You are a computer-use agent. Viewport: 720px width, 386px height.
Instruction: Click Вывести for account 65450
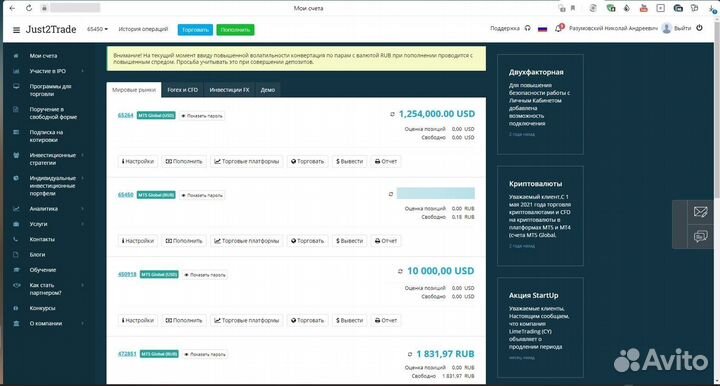pyautogui.click(x=349, y=241)
